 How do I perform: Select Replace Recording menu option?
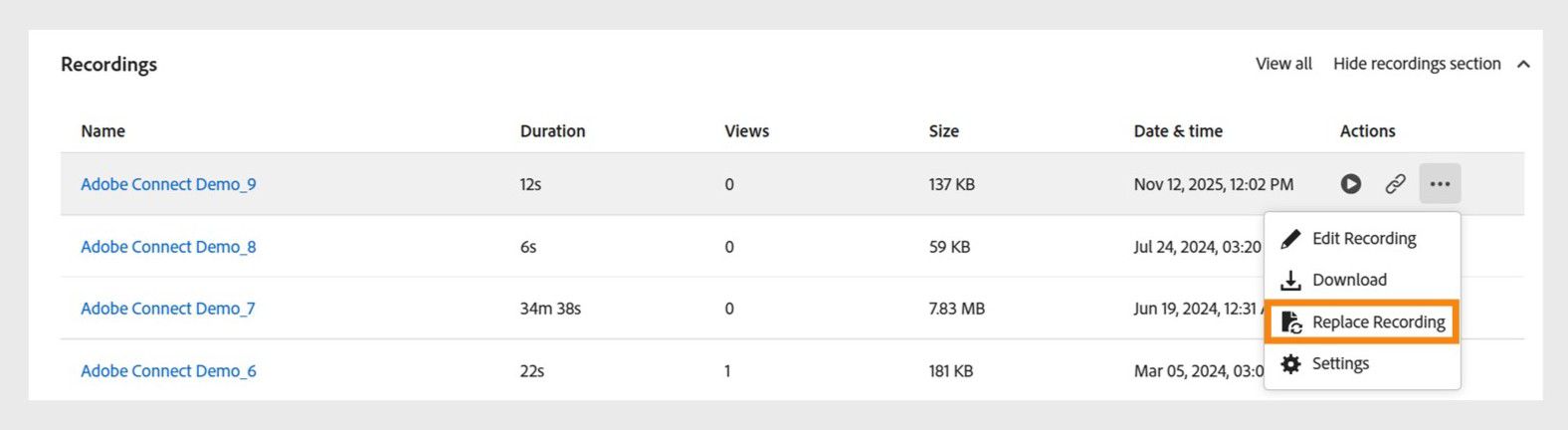tap(1378, 322)
